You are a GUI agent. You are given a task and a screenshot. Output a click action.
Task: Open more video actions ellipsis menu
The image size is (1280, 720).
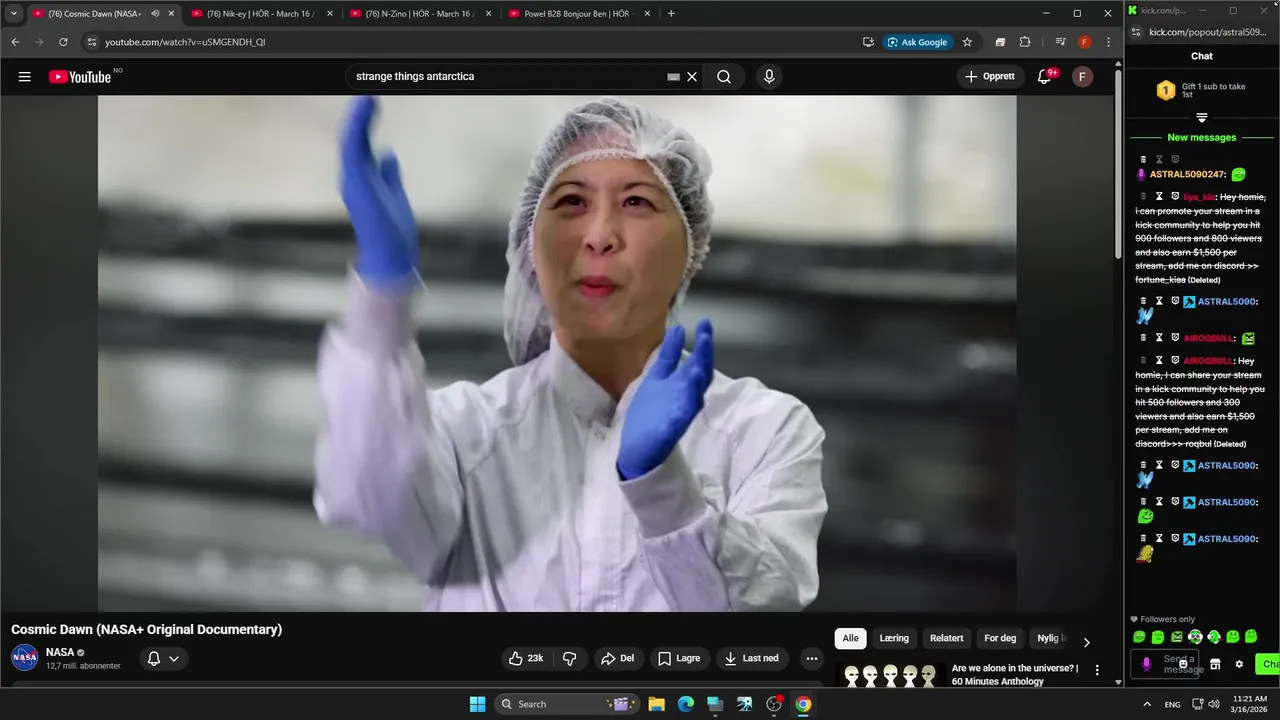point(812,658)
